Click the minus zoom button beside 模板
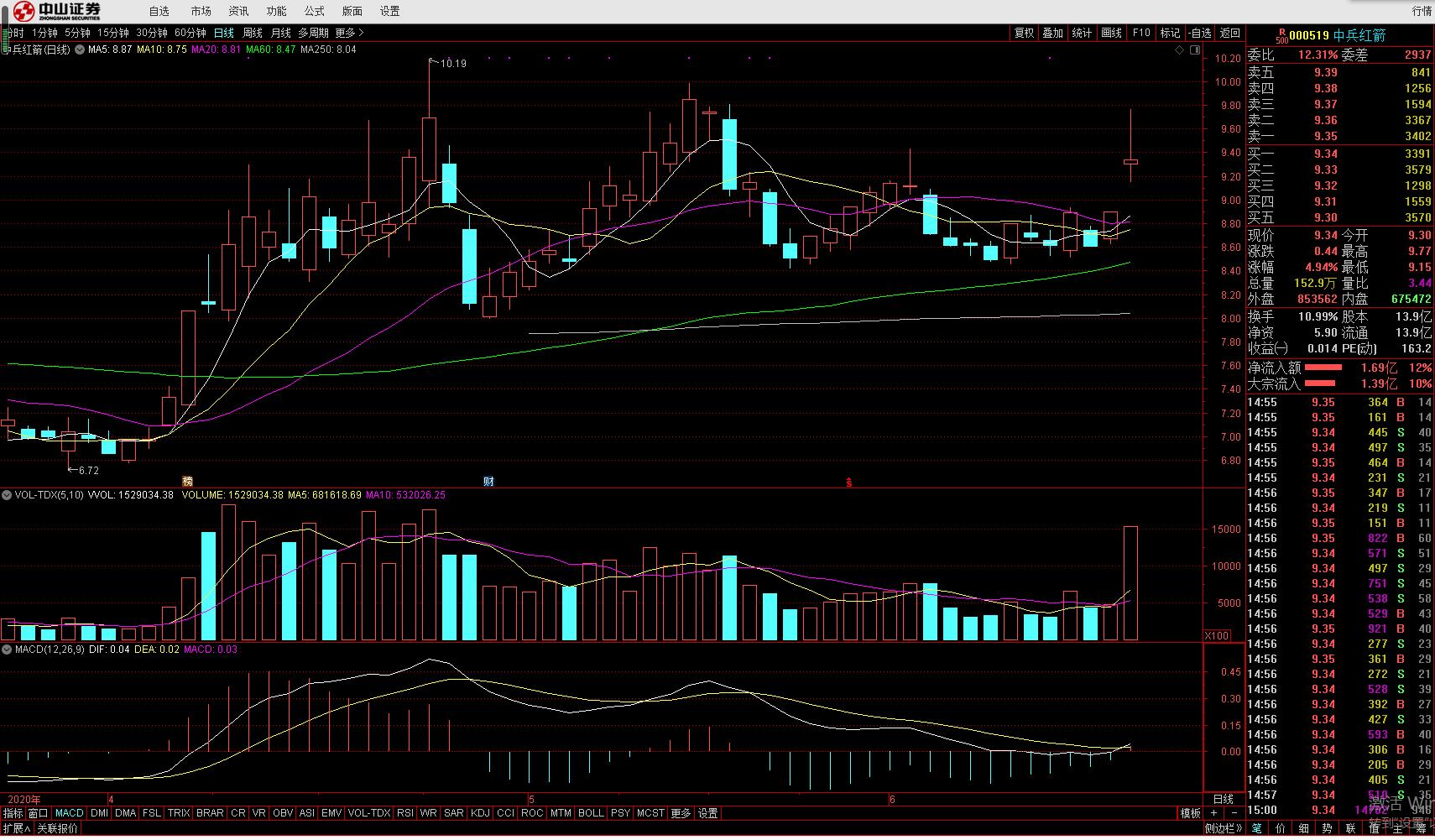The image size is (1435, 840). pos(1234,813)
